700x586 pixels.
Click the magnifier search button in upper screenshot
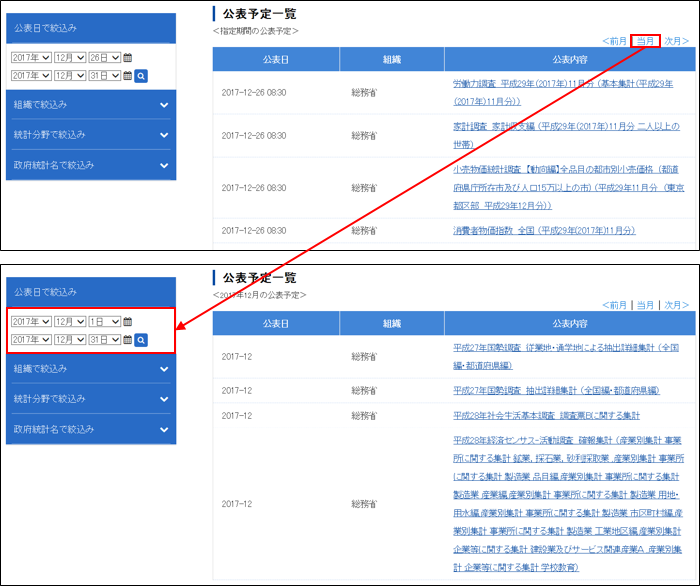141,75
